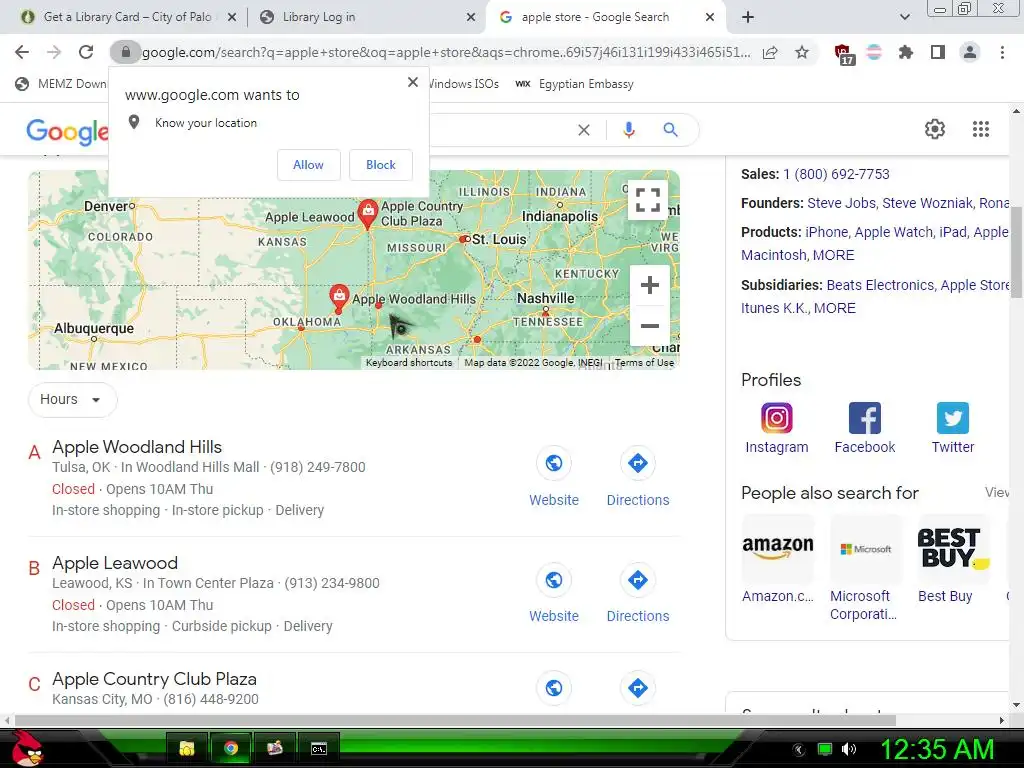This screenshot has height=768, width=1024.
Task: Open Google quick settings gear
Action: click(x=935, y=129)
